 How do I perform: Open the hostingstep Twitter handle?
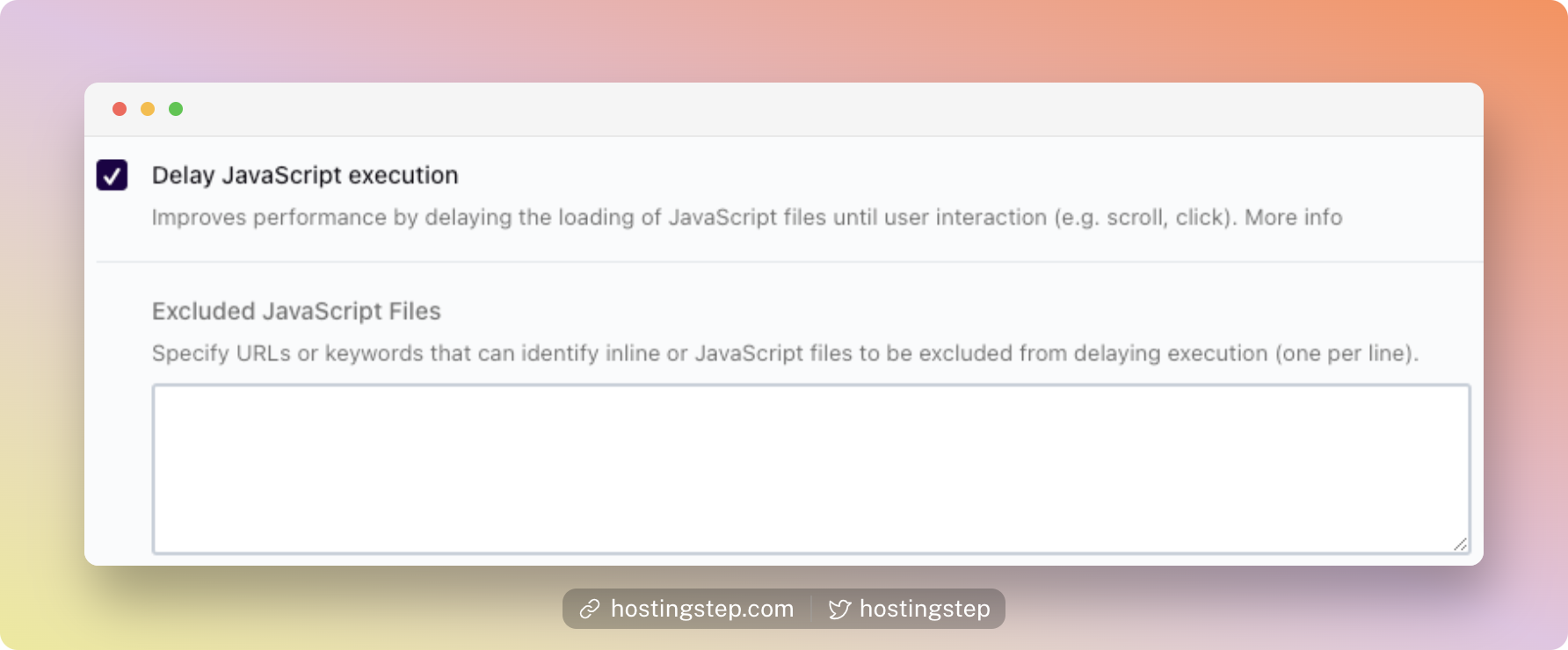(925, 609)
